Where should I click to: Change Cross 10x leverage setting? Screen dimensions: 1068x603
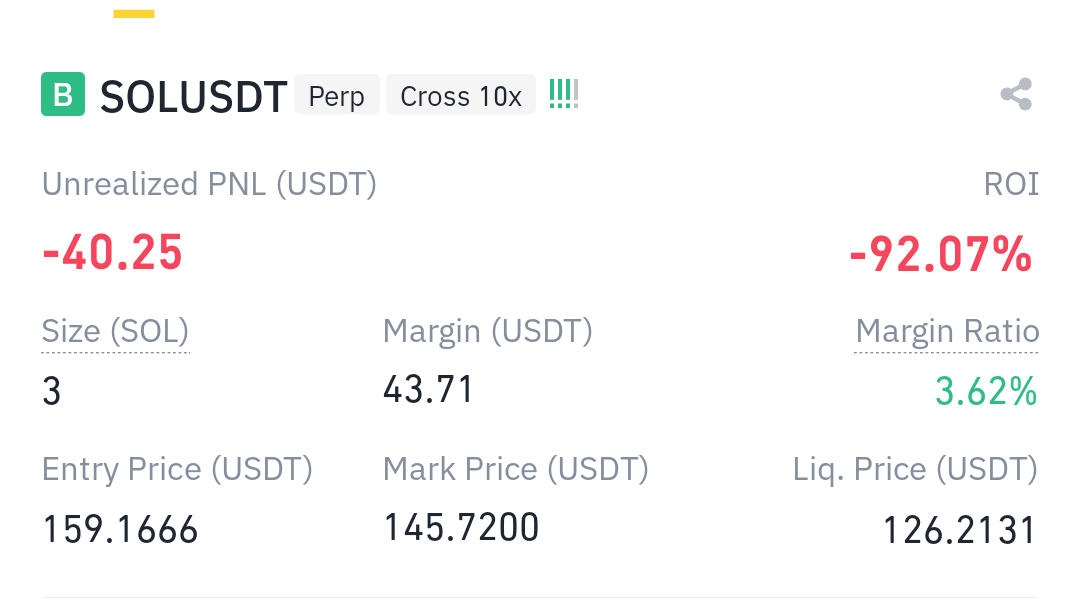coord(460,95)
